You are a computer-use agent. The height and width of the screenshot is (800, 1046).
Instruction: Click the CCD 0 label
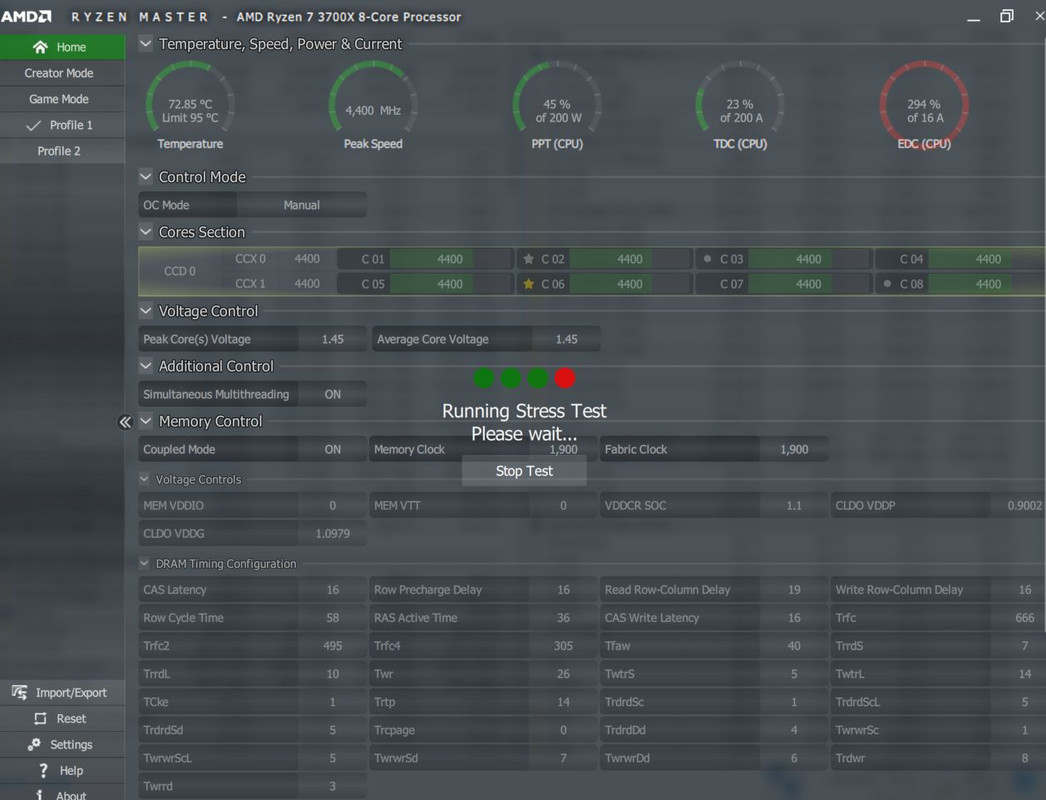[180, 272]
